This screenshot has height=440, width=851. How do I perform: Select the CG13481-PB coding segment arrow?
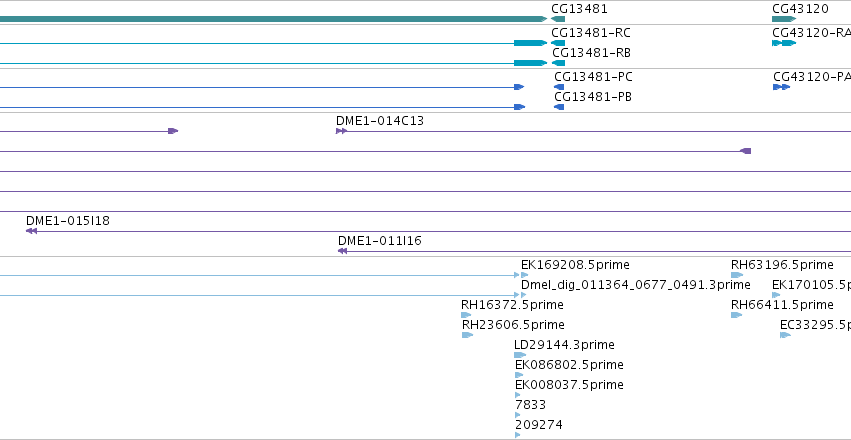click(559, 107)
